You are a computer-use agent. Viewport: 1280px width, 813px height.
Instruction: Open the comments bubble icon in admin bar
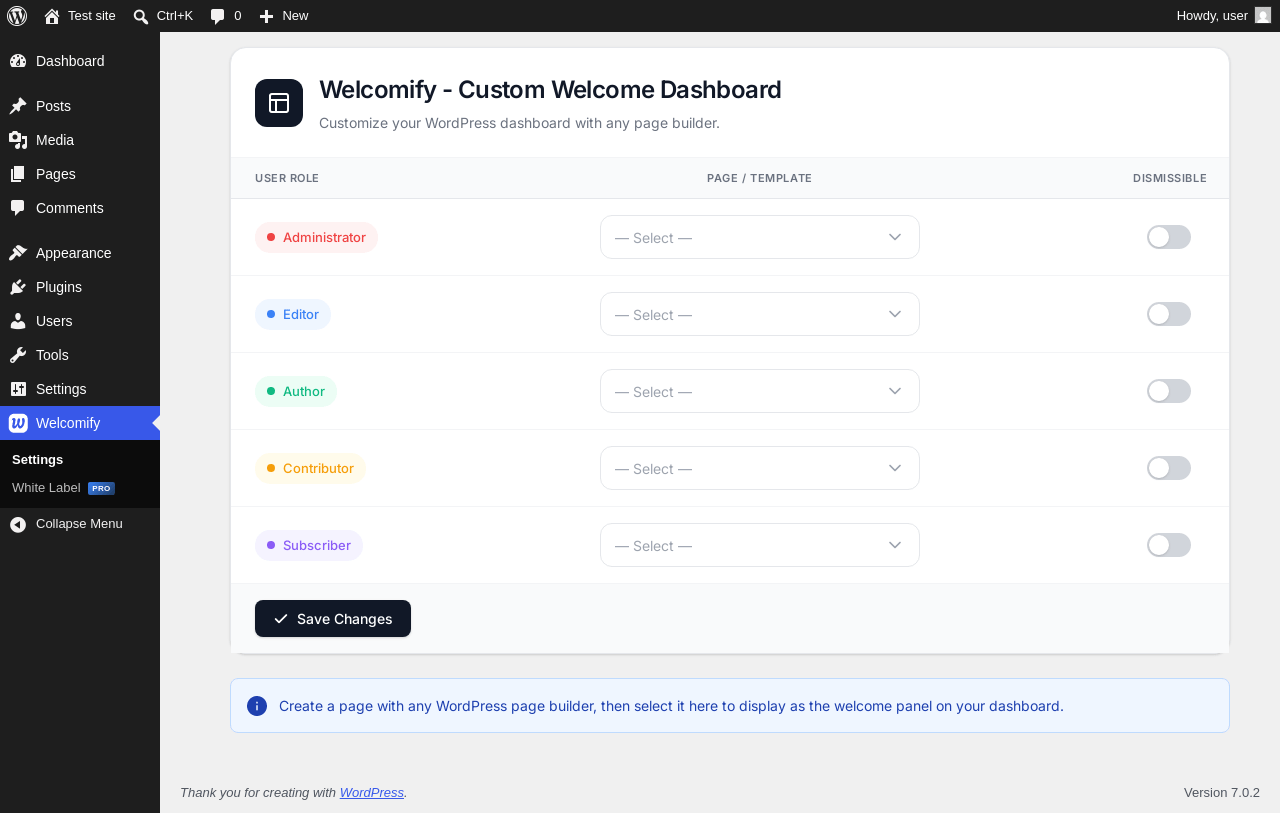[x=217, y=16]
